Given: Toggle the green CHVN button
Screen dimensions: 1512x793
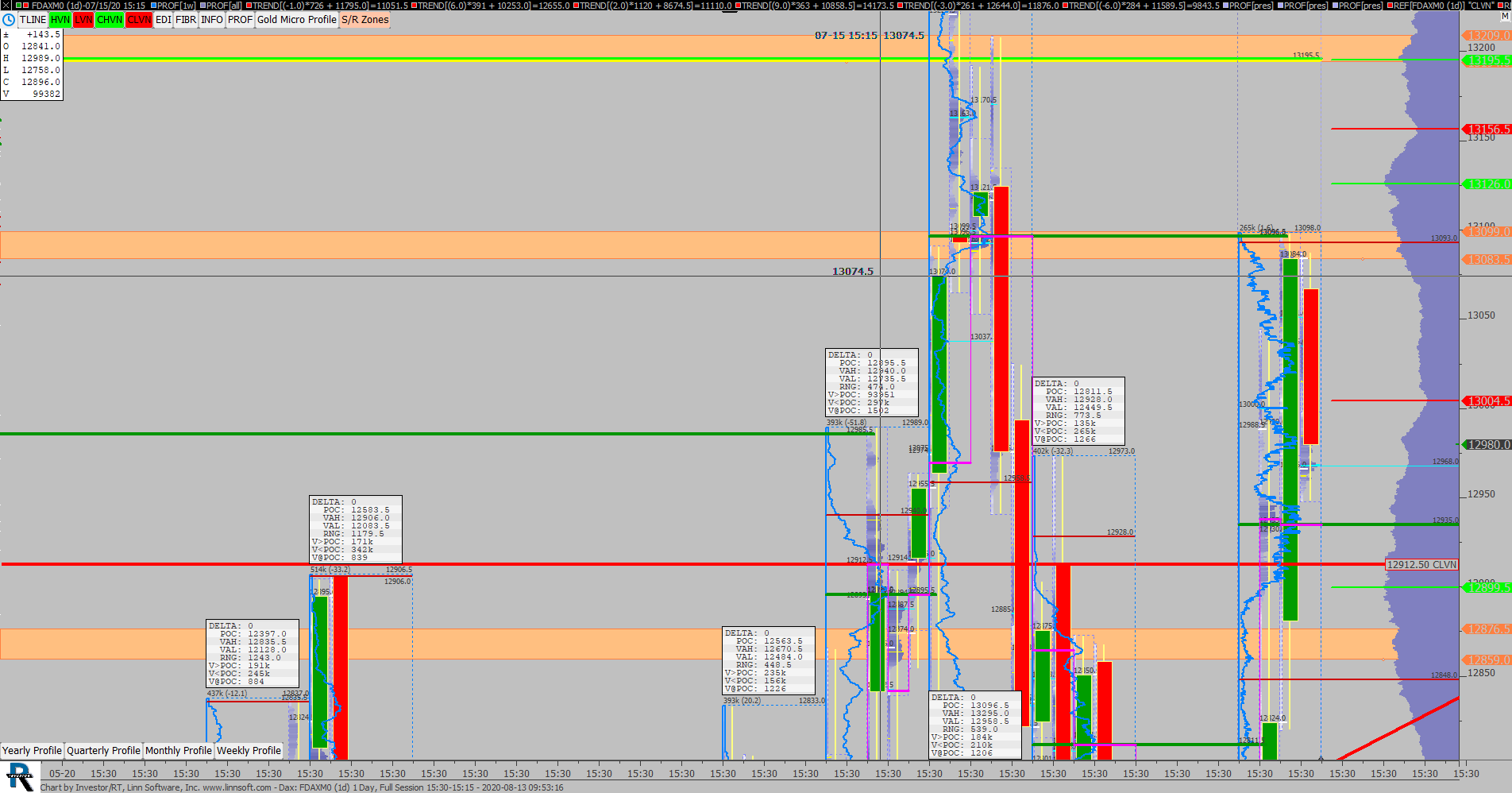Looking at the screenshot, I should (x=110, y=20).
